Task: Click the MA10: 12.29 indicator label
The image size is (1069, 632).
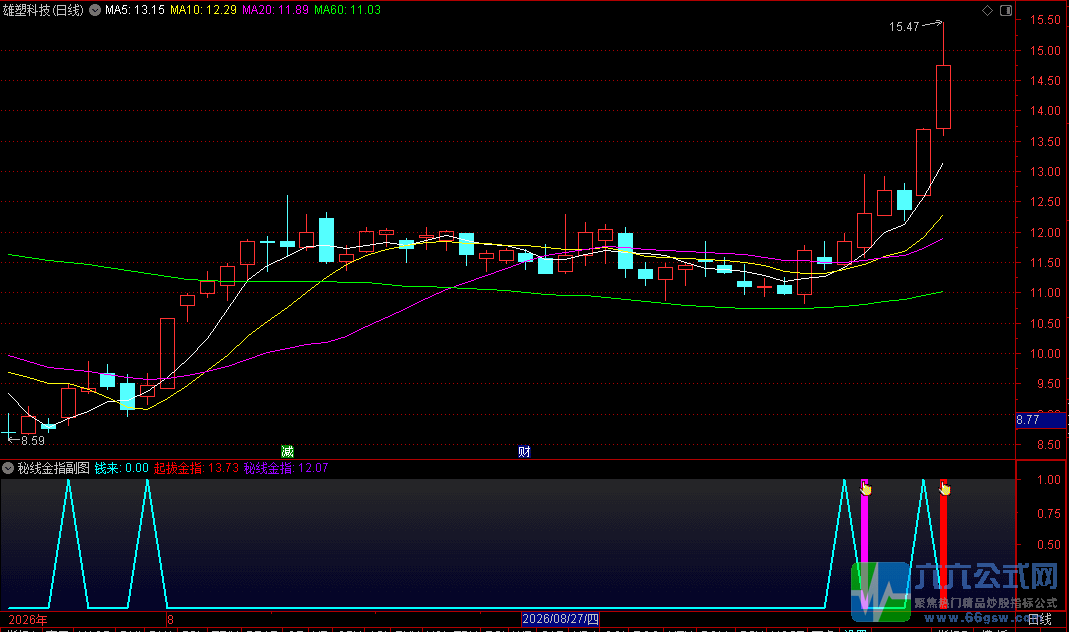Action: coord(203,10)
